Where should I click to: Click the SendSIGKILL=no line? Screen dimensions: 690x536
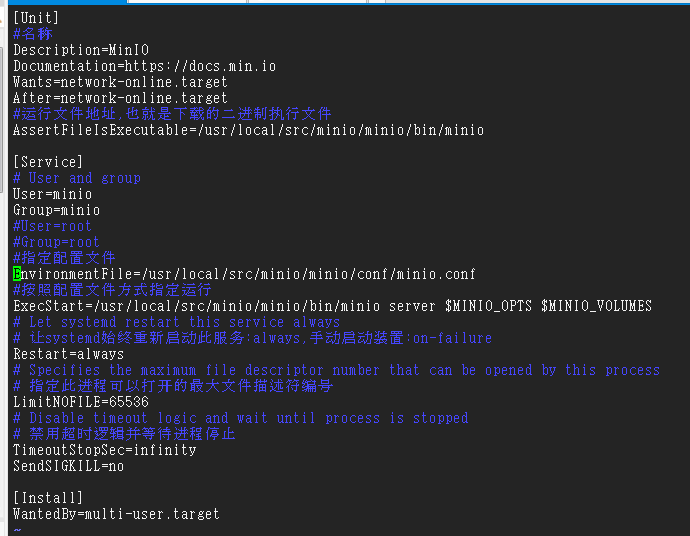click(69, 466)
